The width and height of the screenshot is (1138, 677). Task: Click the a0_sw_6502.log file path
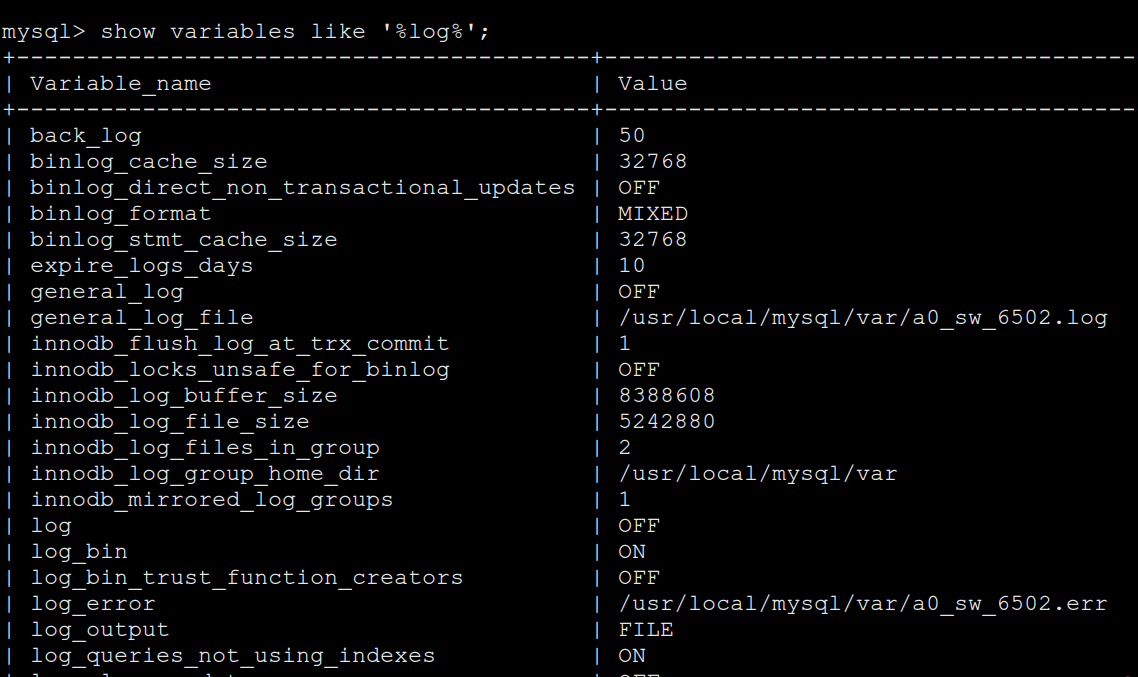tap(862, 317)
